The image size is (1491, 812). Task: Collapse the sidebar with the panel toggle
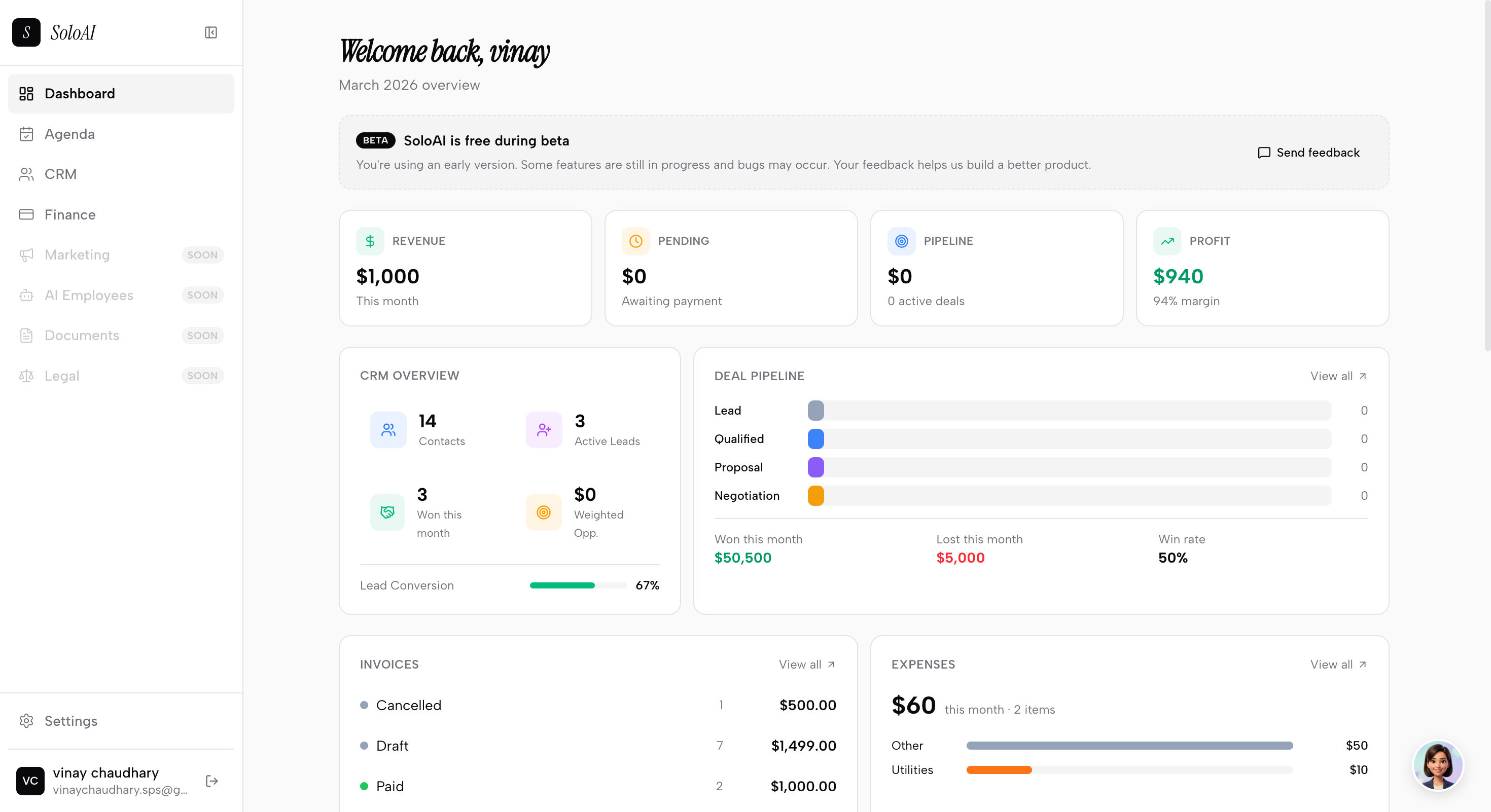click(210, 32)
